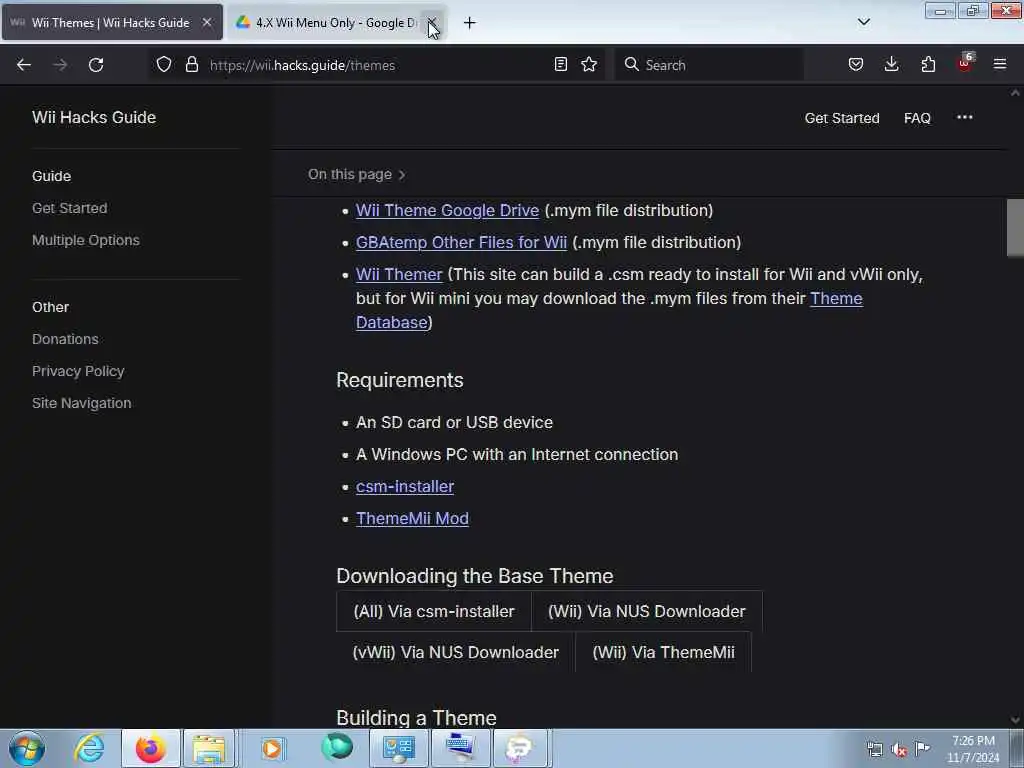Open GBAtemp Other Files for Wii link
Viewport: 1024px width, 768px height.
(461, 242)
